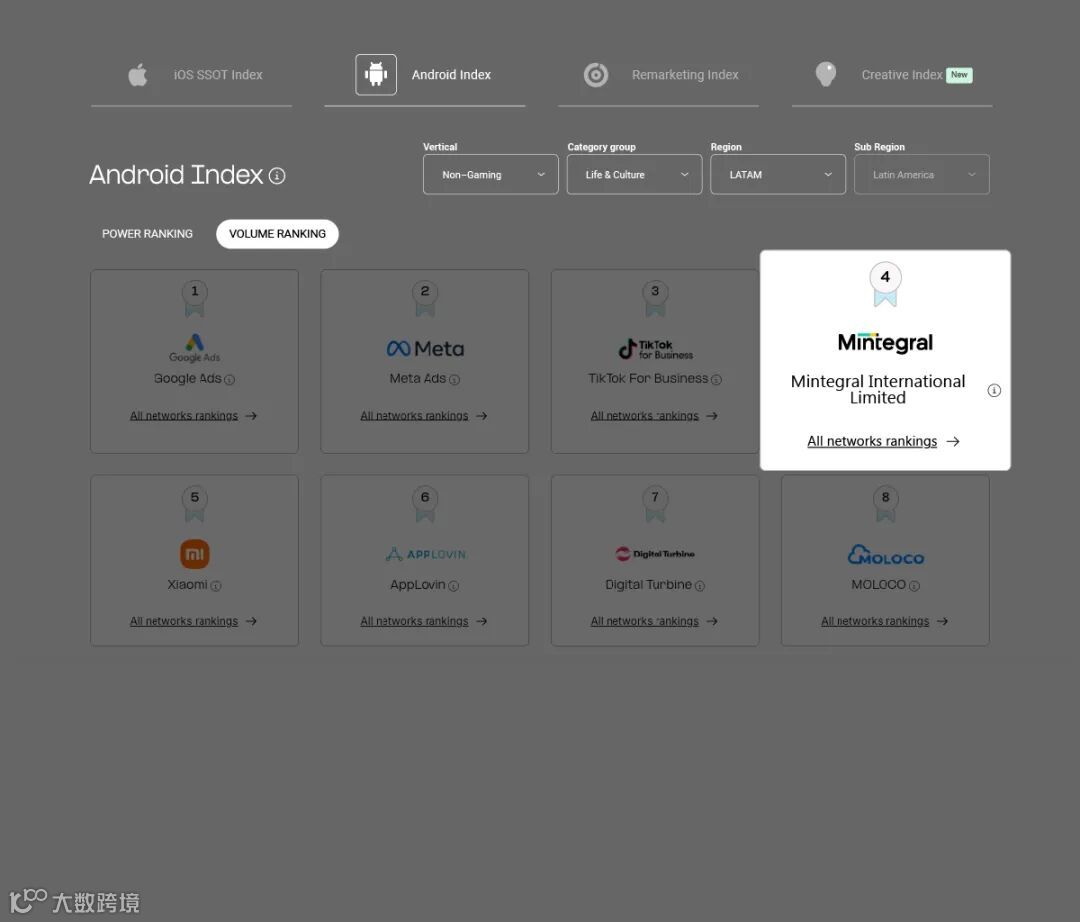Open the Category group dropdown showing Life & Culture
The image size is (1080, 922).
634,174
